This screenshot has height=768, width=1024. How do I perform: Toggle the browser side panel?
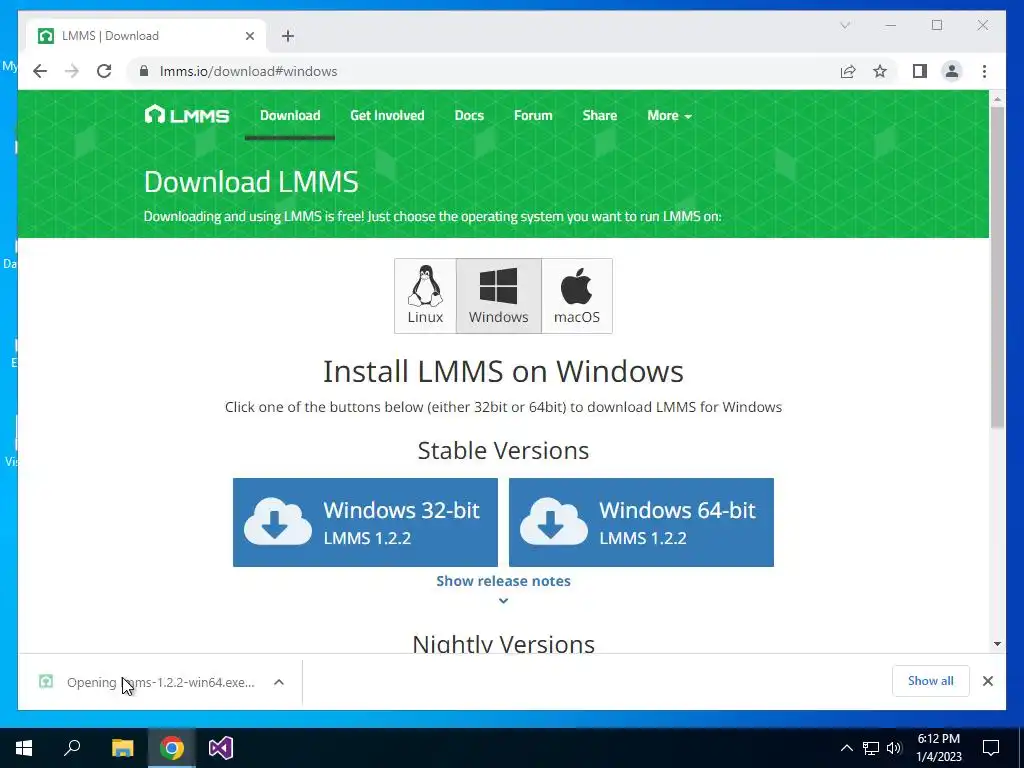[x=920, y=71]
